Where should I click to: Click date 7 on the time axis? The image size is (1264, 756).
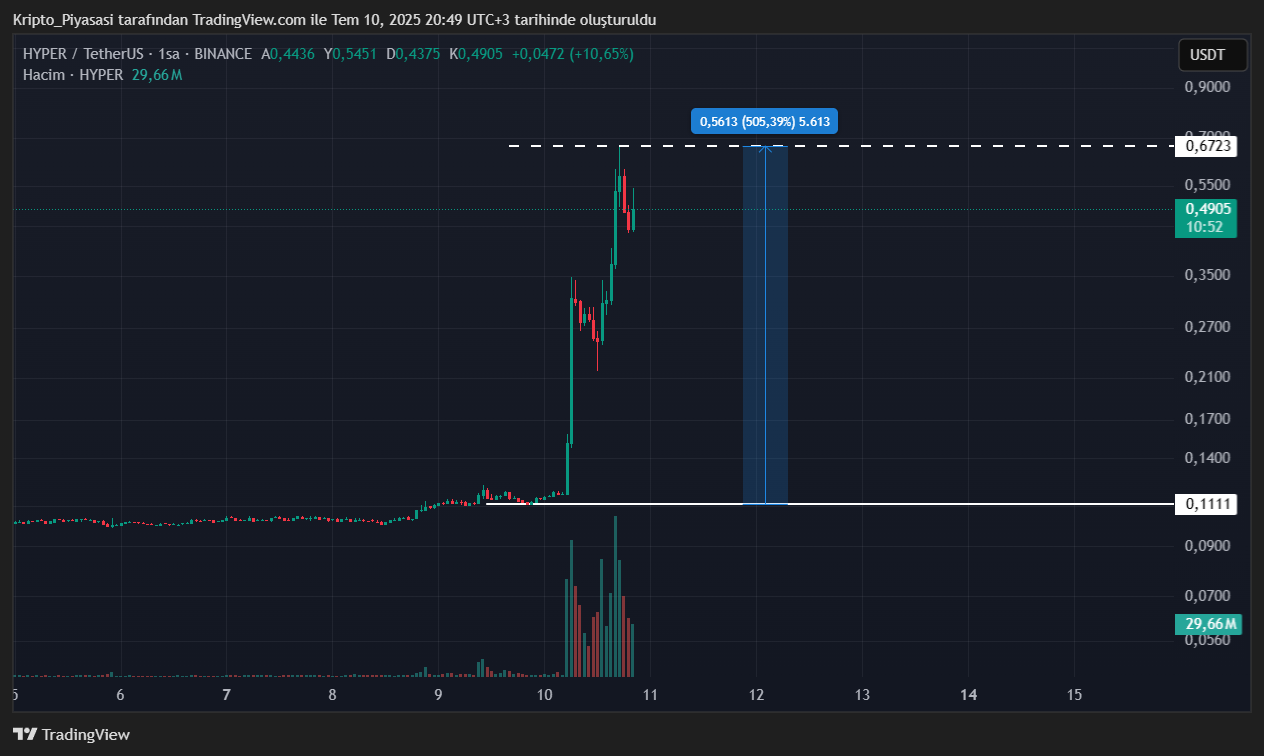coord(227,695)
